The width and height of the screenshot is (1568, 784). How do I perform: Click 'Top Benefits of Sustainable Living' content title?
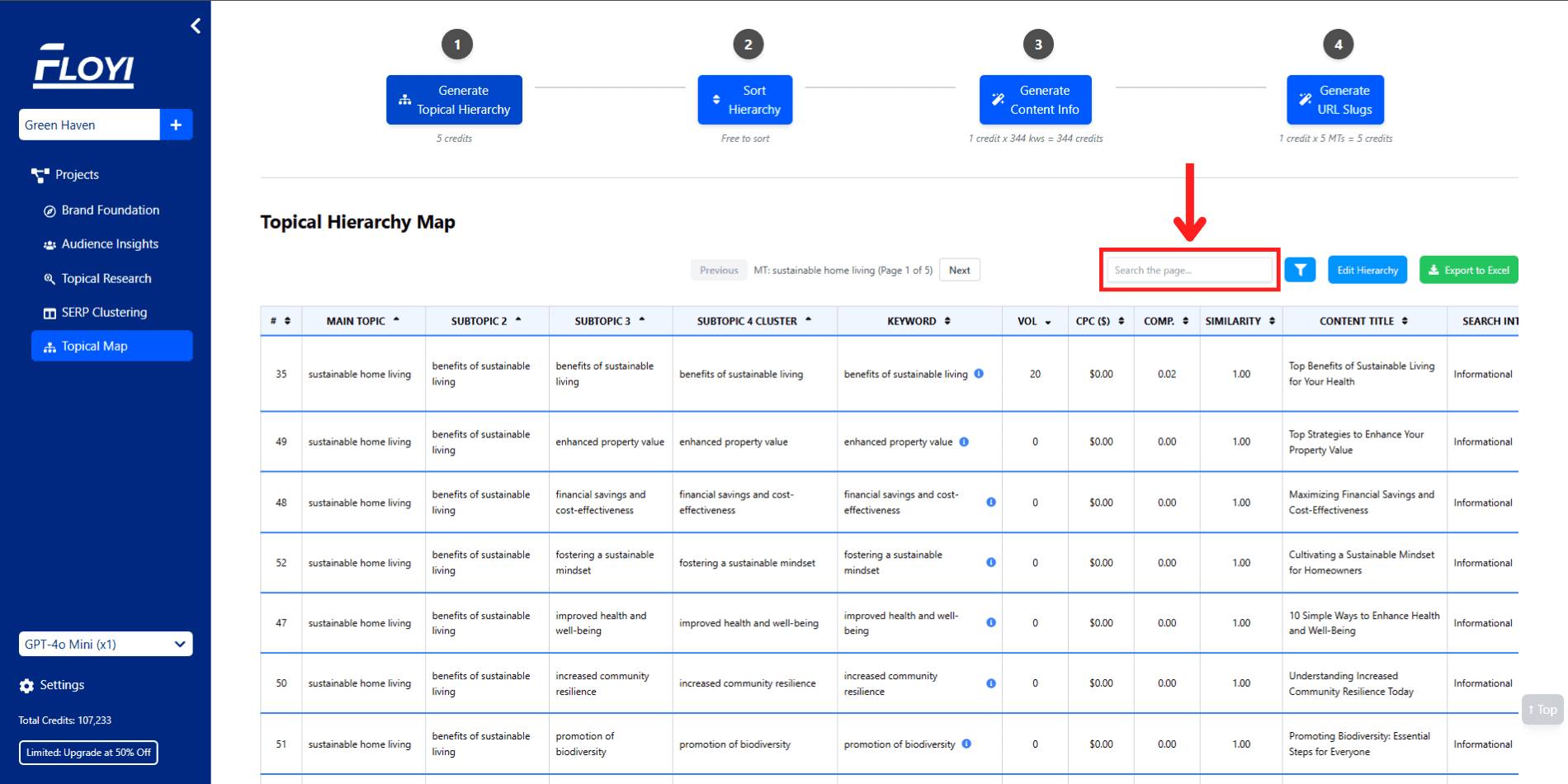point(1362,374)
